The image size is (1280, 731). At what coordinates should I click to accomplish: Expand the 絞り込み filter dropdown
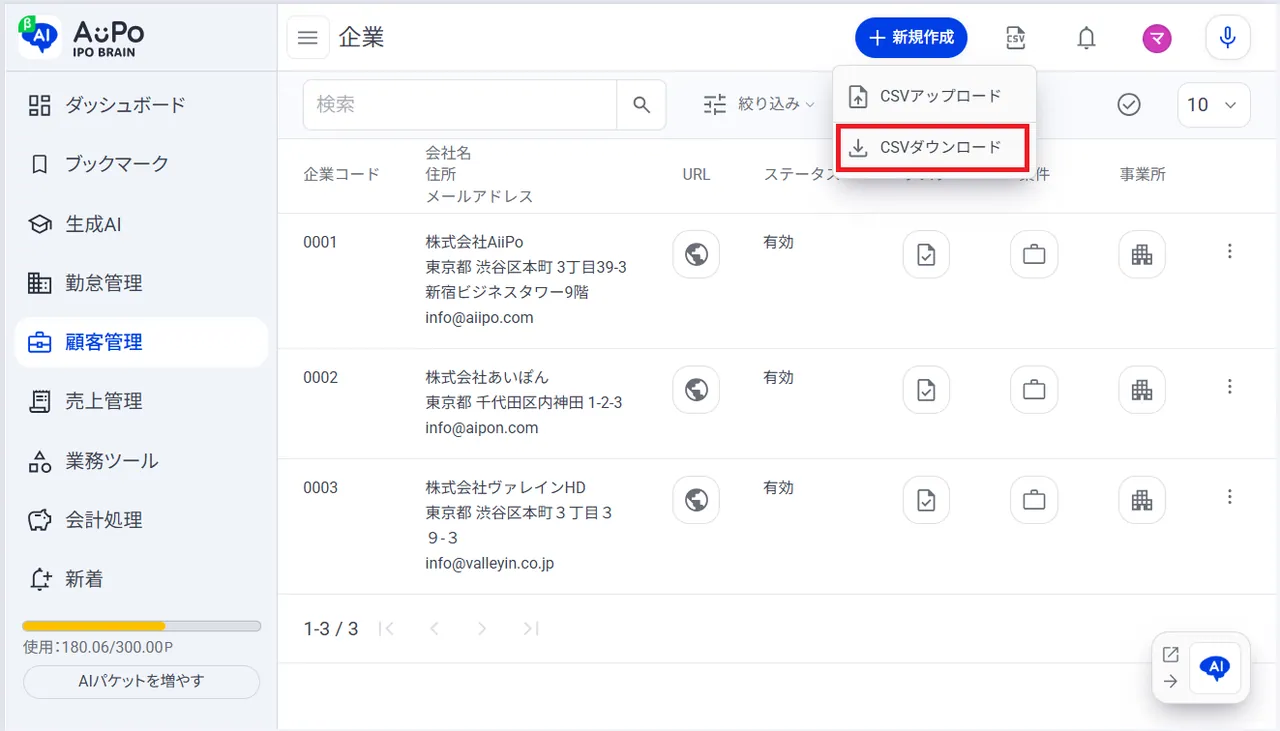pyautogui.click(x=759, y=104)
